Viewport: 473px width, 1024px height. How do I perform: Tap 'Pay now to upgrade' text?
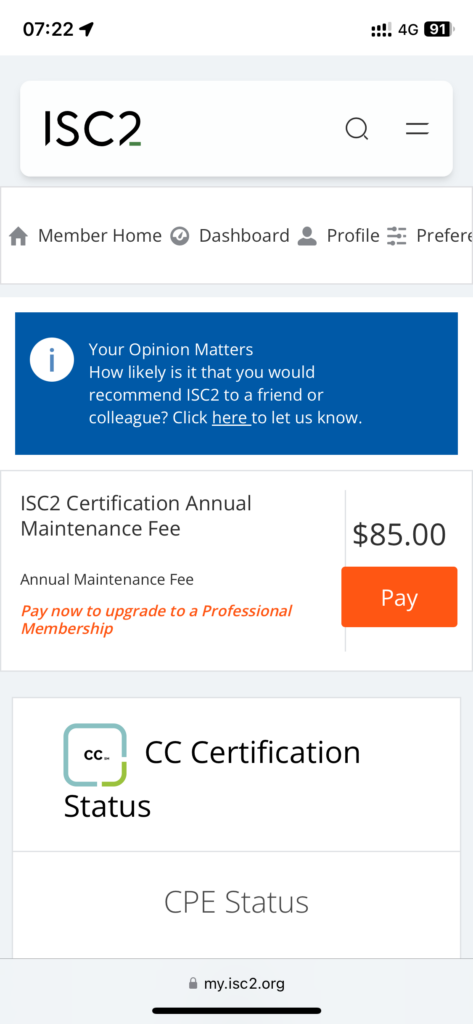(157, 620)
